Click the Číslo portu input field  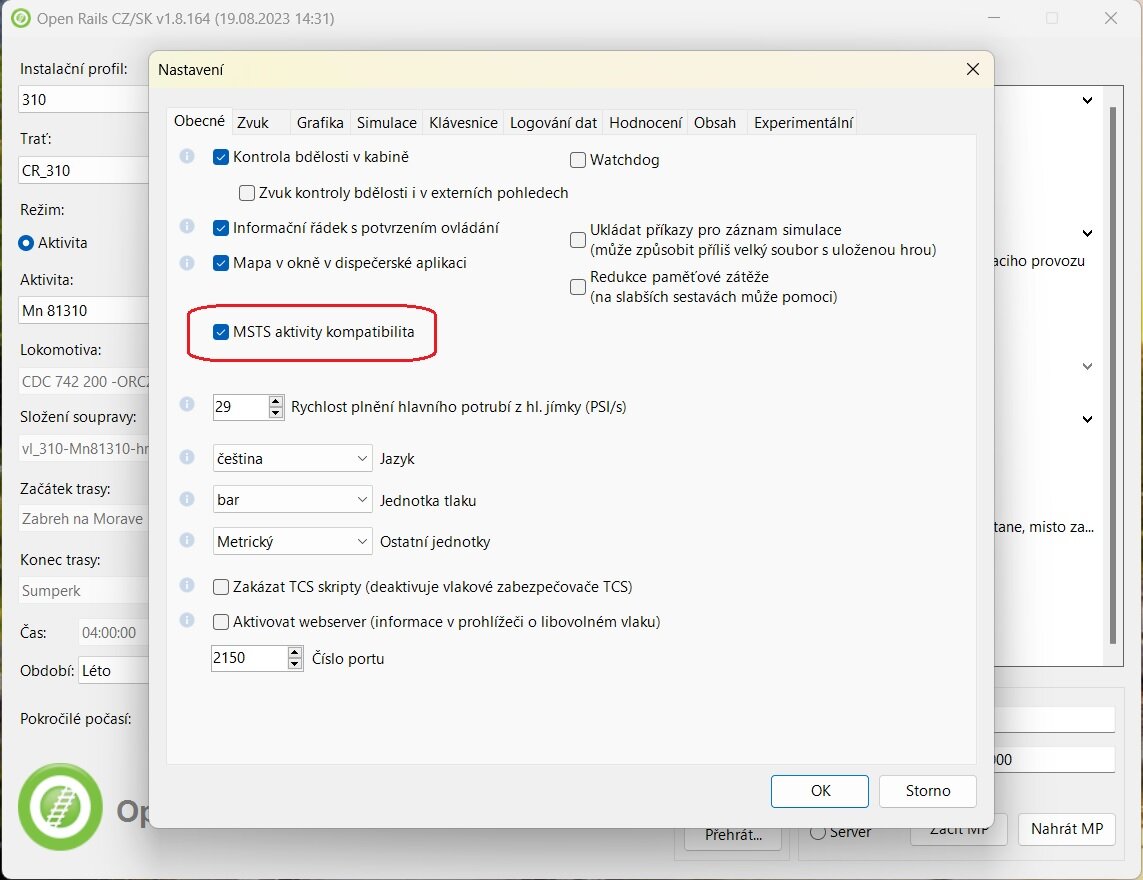click(248, 658)
